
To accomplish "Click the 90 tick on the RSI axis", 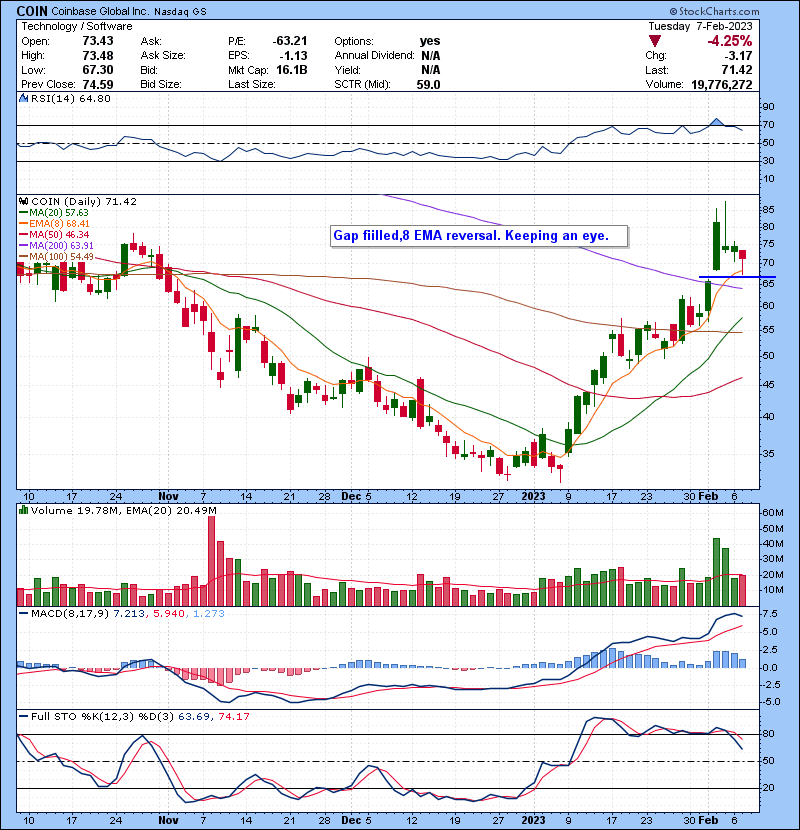I will coord(768,107).
